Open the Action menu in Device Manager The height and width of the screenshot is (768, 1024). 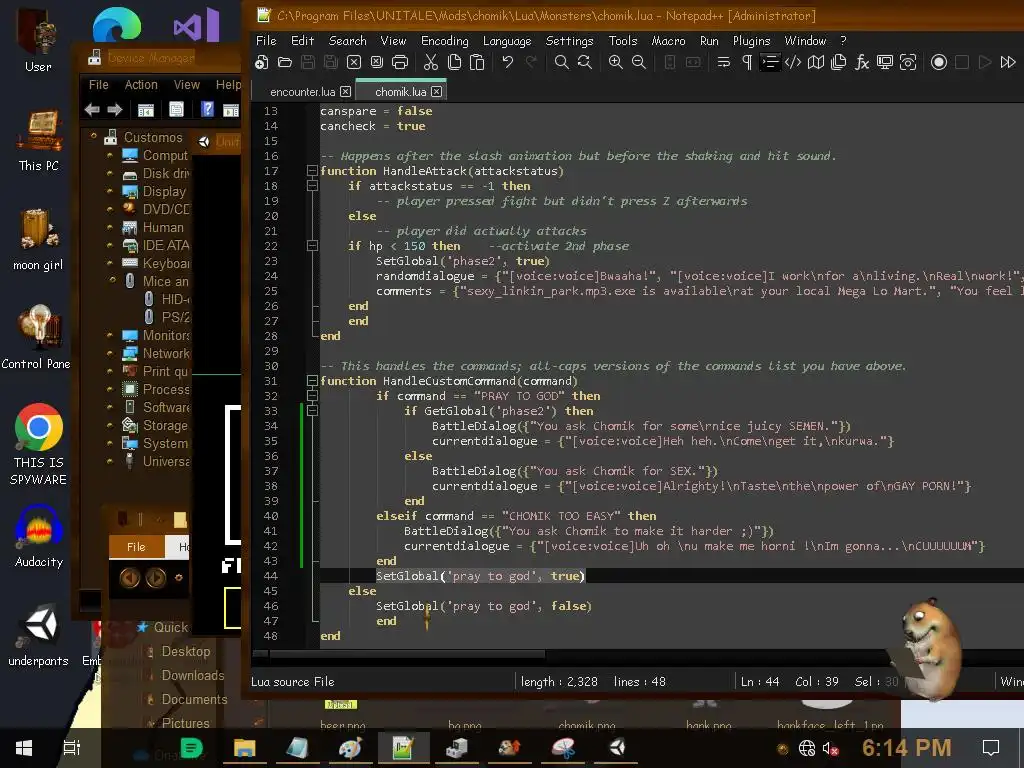pos(141,85)
